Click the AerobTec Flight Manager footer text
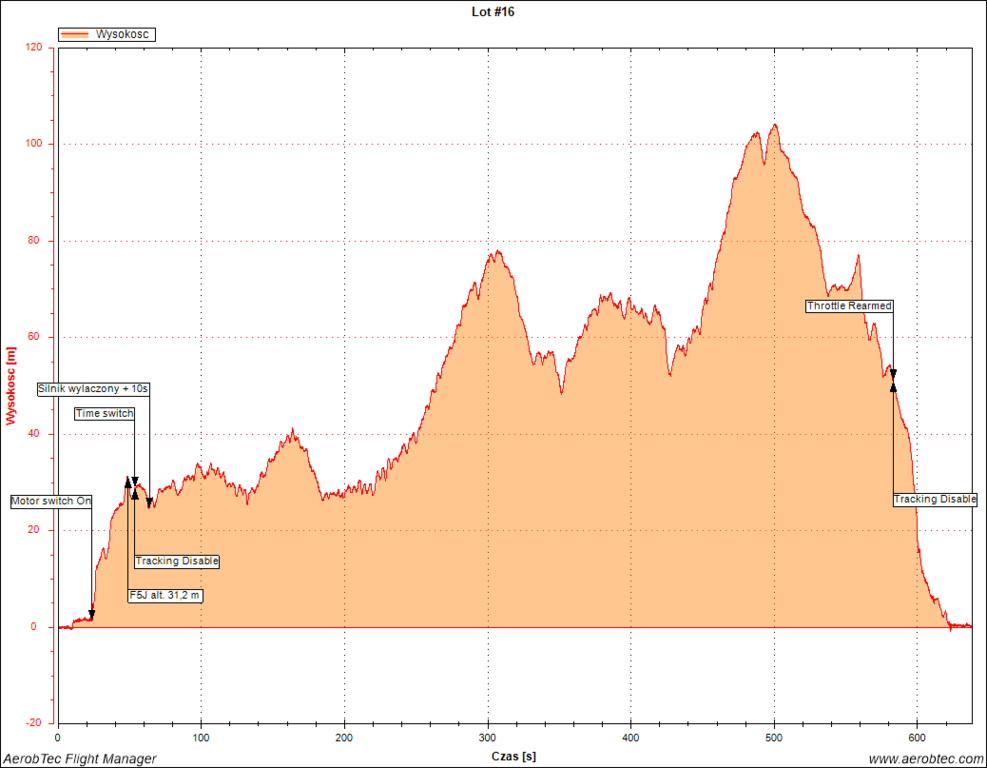Viewport: 987px width, 768px height. point(79,759)
